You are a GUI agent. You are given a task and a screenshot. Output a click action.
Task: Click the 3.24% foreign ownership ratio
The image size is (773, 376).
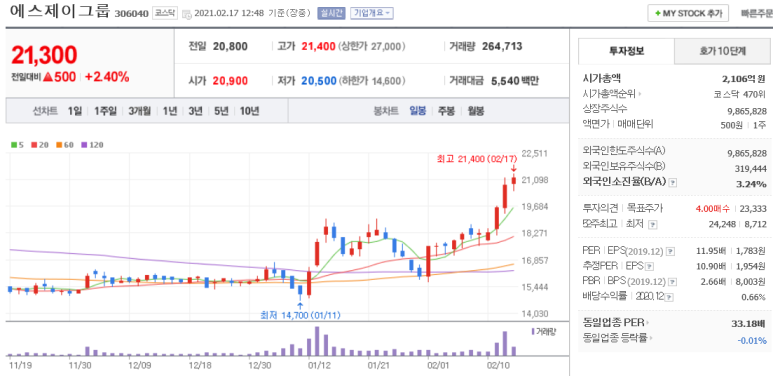point(752,183)
